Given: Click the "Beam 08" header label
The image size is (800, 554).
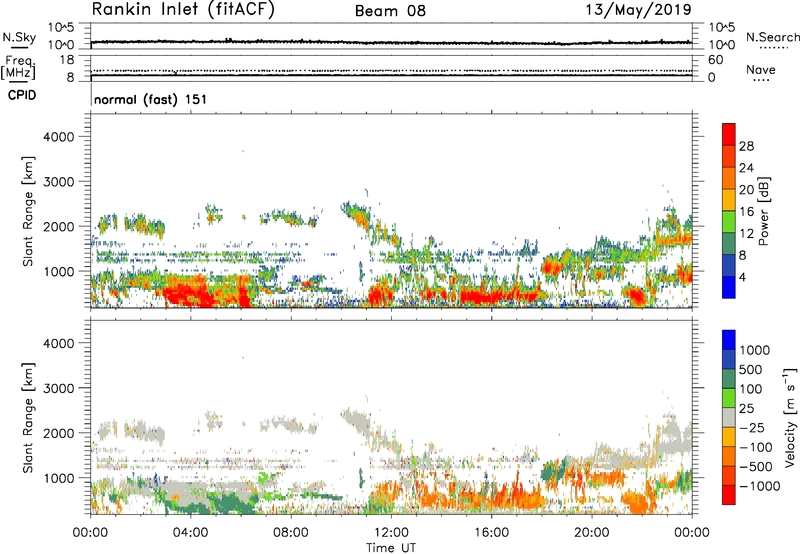Looking at the screenshot, I should [390, 11].
